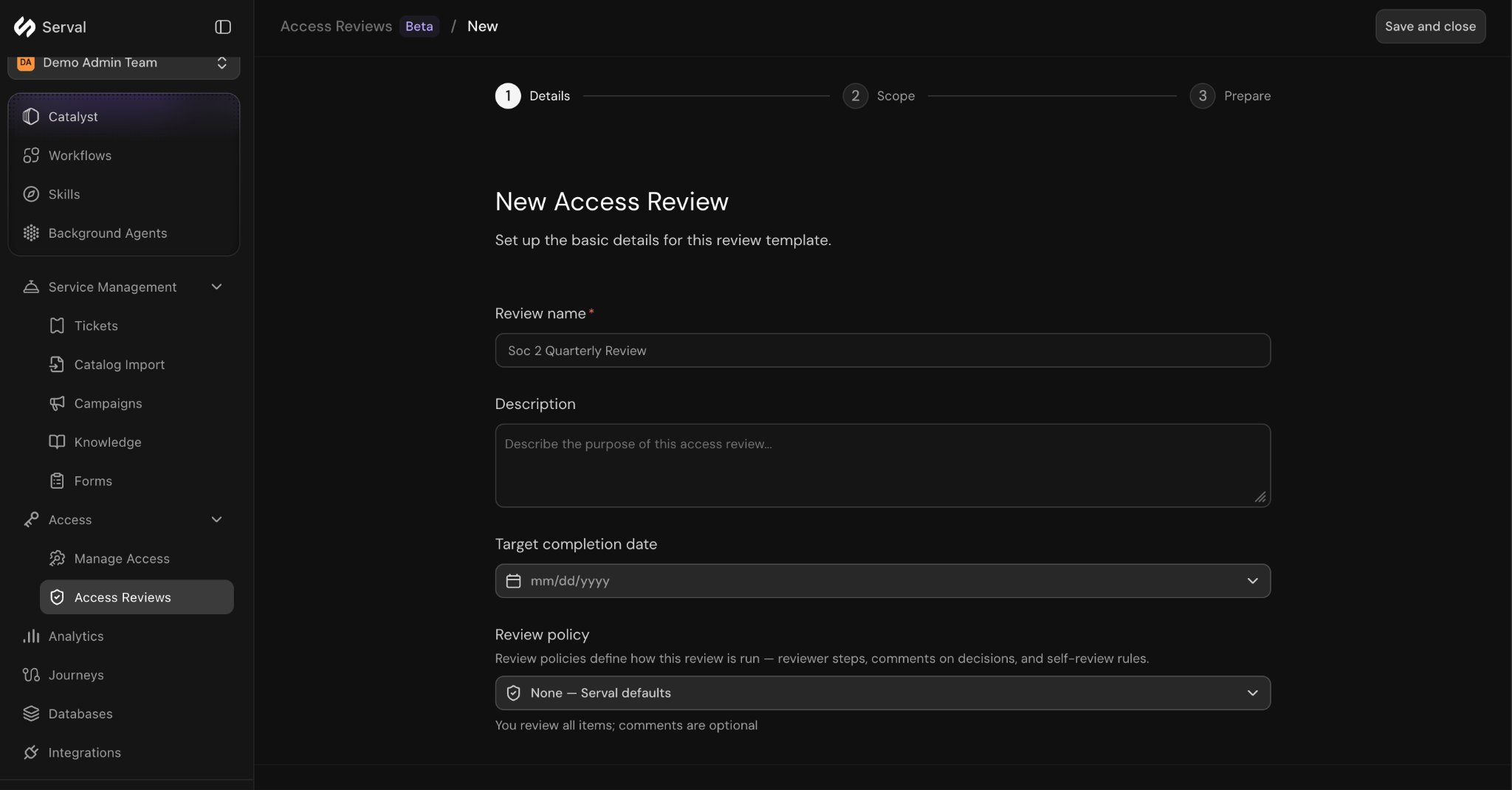Open Journeys in the sidebar
Viewport: 1512px width, 790px height.
coord(124,675)
